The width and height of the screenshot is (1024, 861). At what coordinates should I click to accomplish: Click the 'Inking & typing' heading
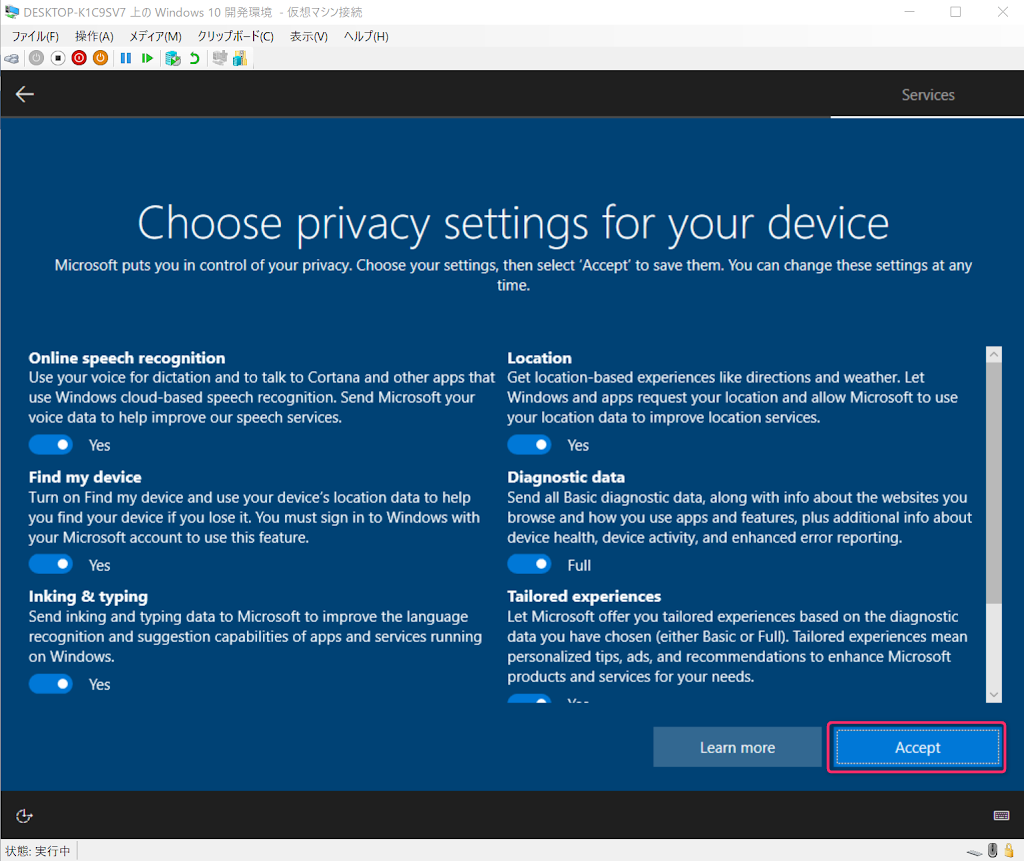tap(88, 596)
